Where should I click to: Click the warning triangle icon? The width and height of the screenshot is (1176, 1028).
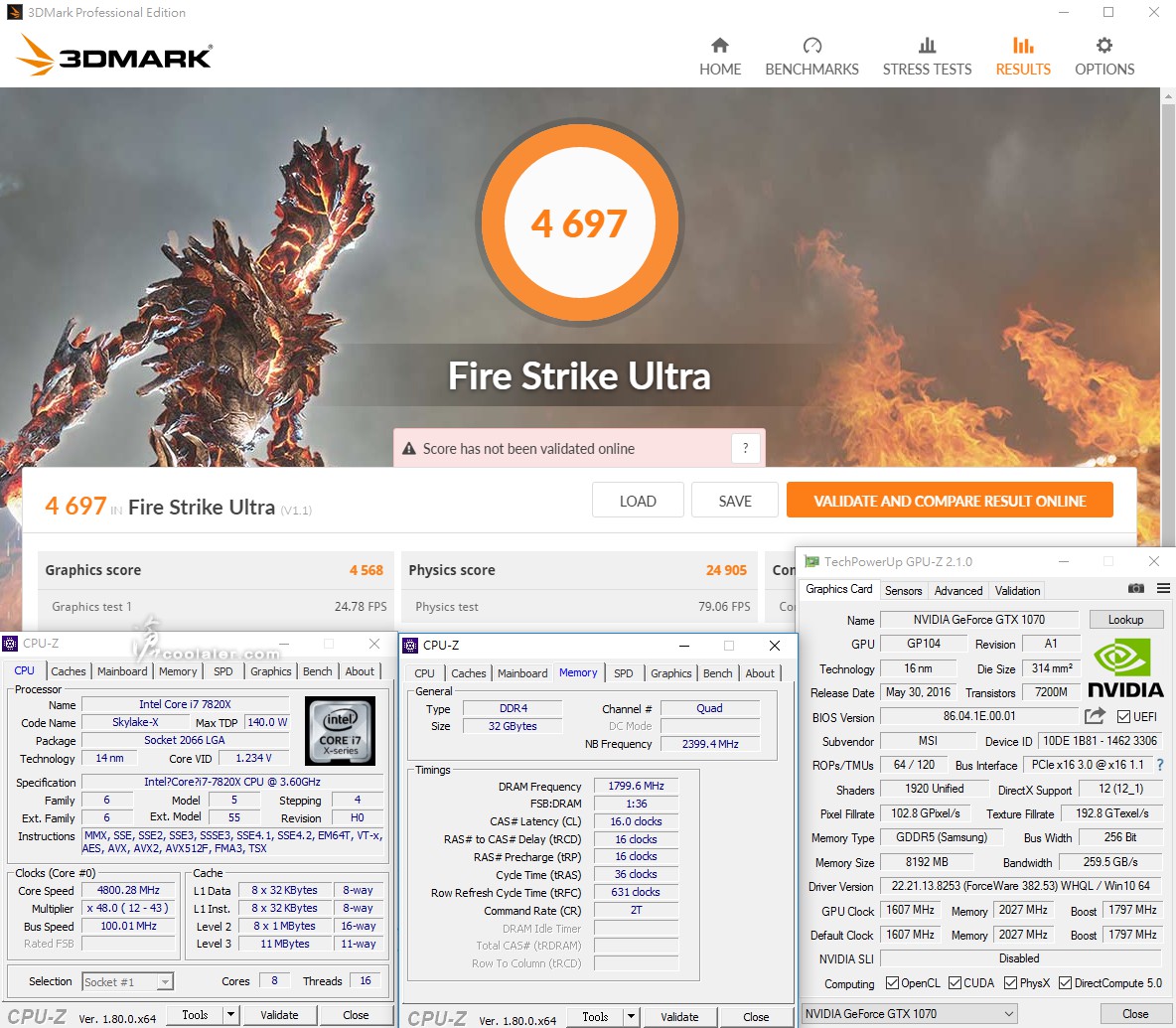(x=409, y=448)
